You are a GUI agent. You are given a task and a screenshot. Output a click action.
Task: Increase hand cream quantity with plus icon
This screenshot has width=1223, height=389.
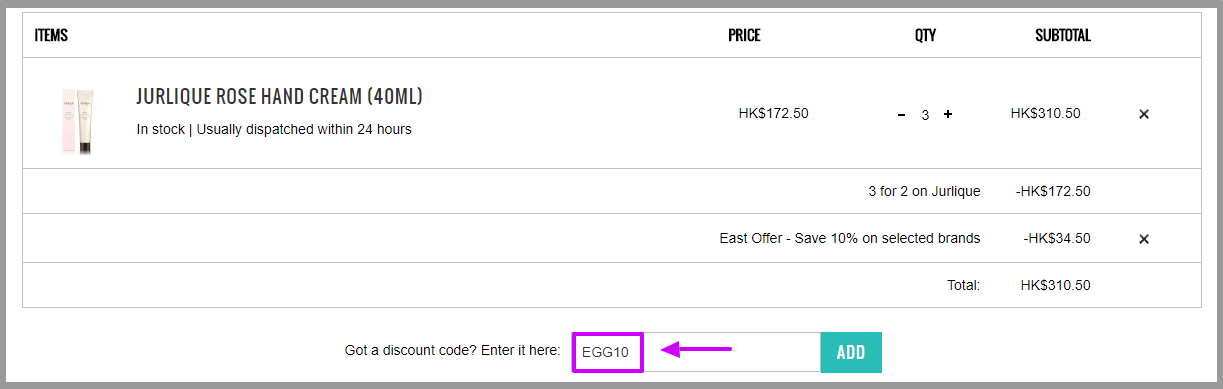(948, 114)
